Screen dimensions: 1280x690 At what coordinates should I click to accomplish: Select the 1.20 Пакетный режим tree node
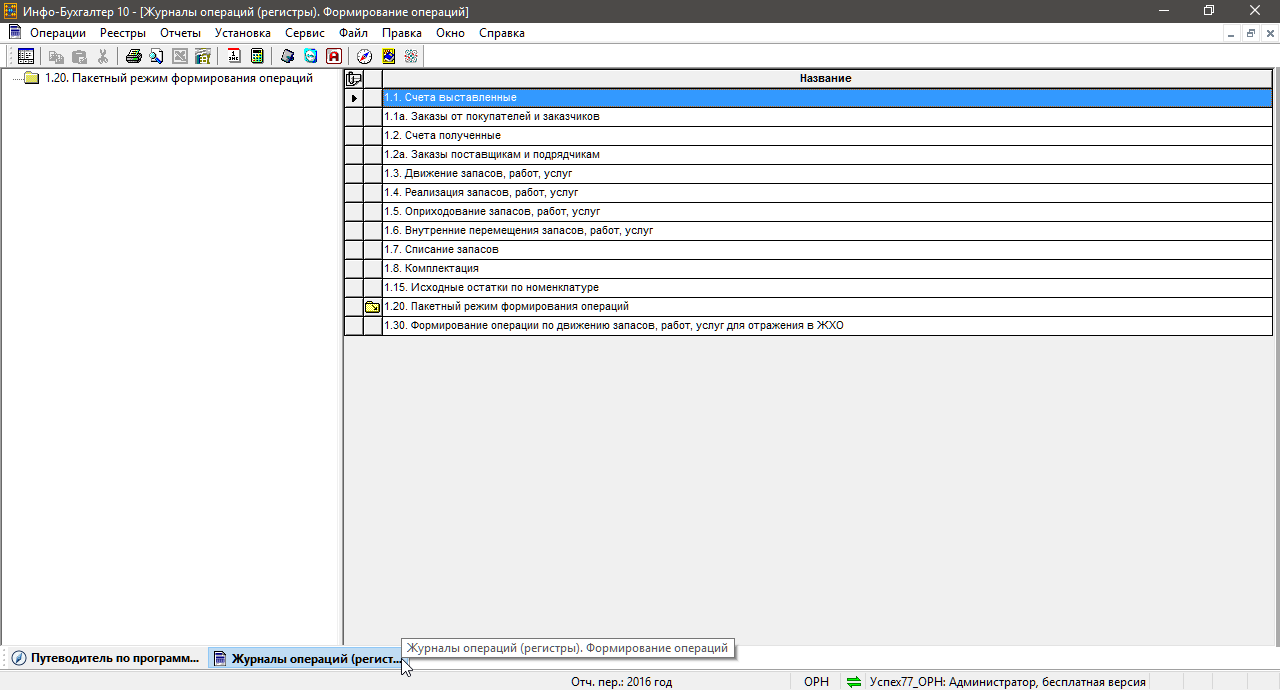pos(178,78)
